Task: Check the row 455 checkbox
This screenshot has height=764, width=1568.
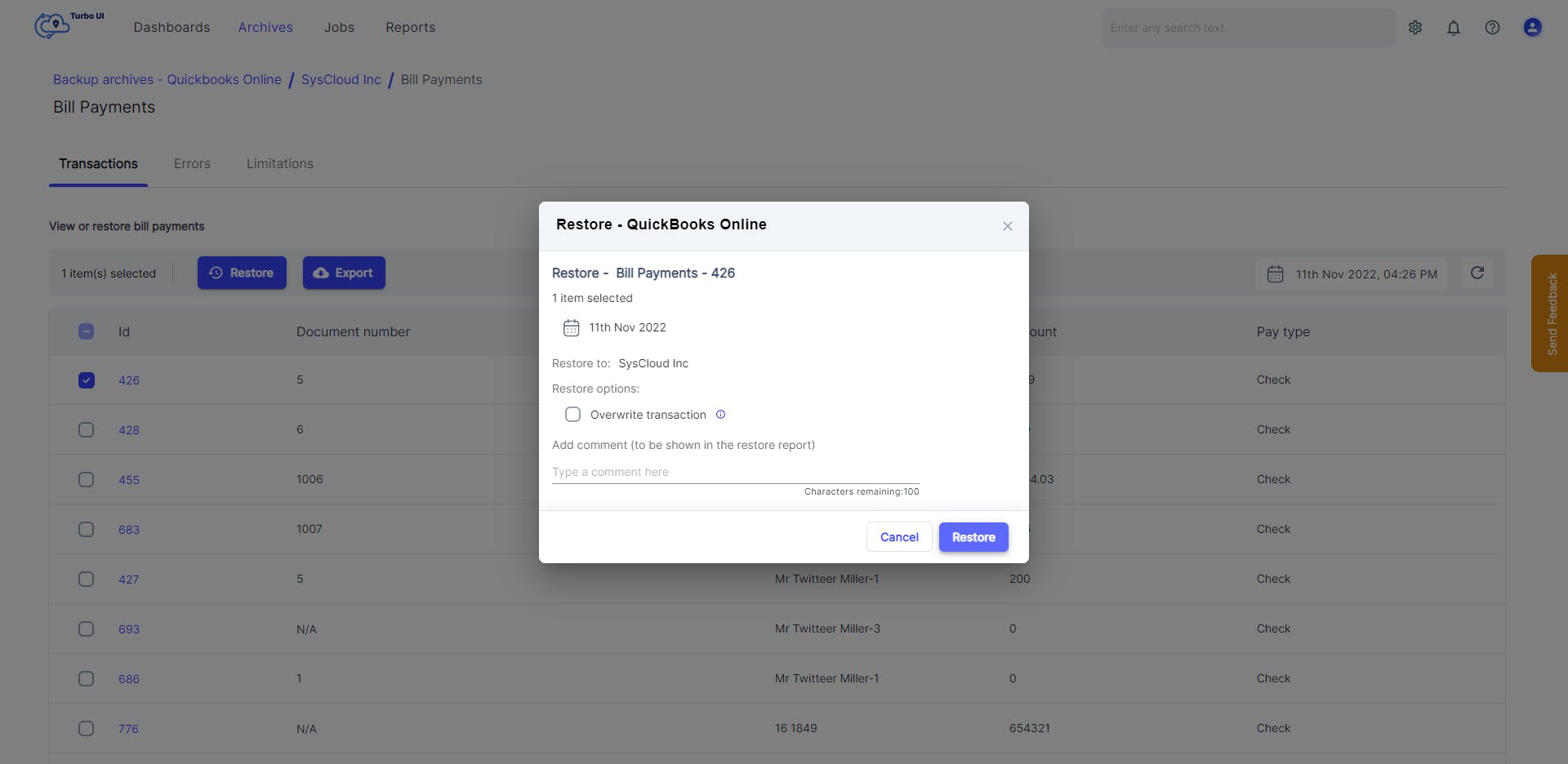Action: [86, 480]
